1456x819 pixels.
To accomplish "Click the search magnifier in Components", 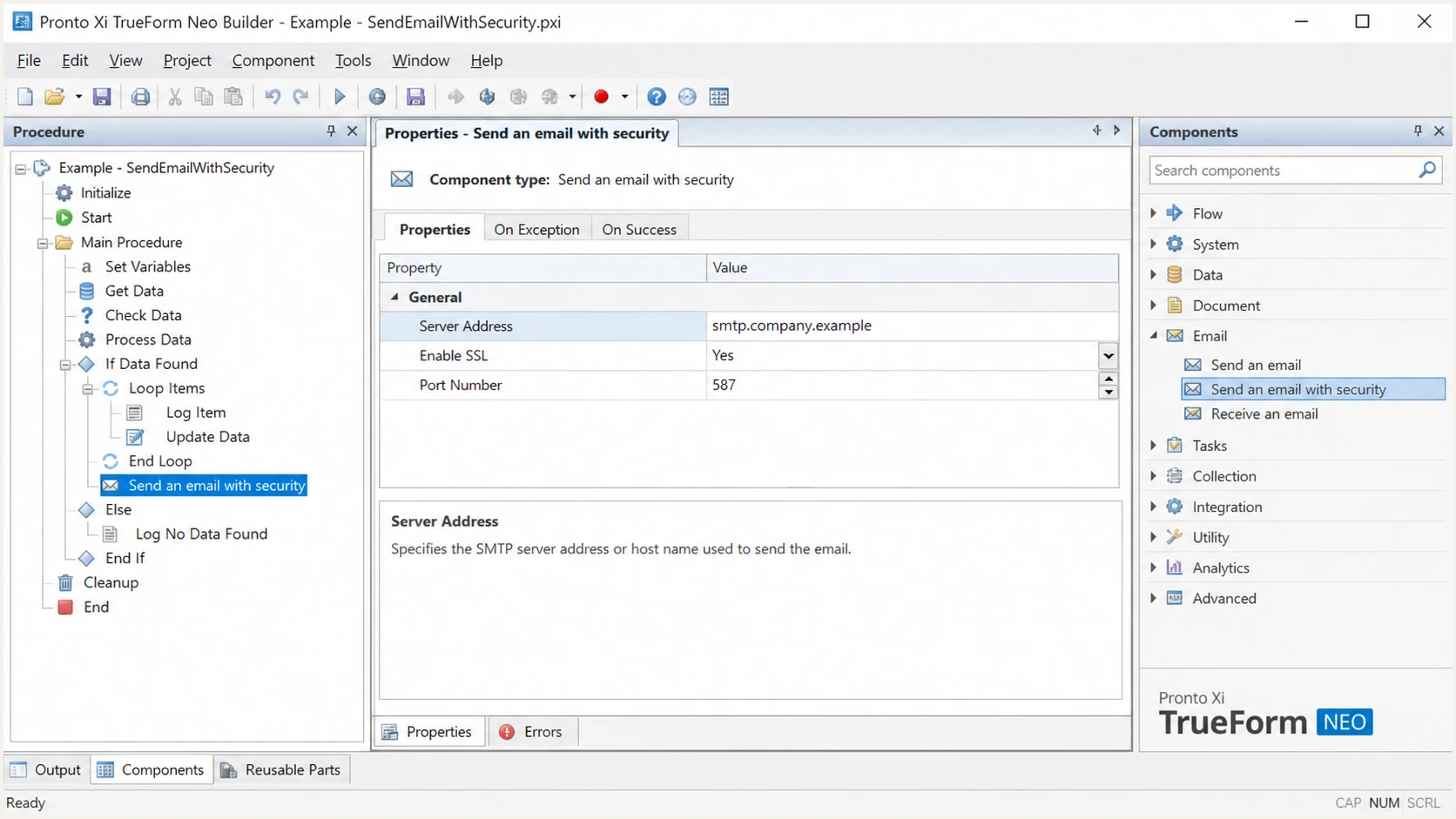I will click(1426, 170).
